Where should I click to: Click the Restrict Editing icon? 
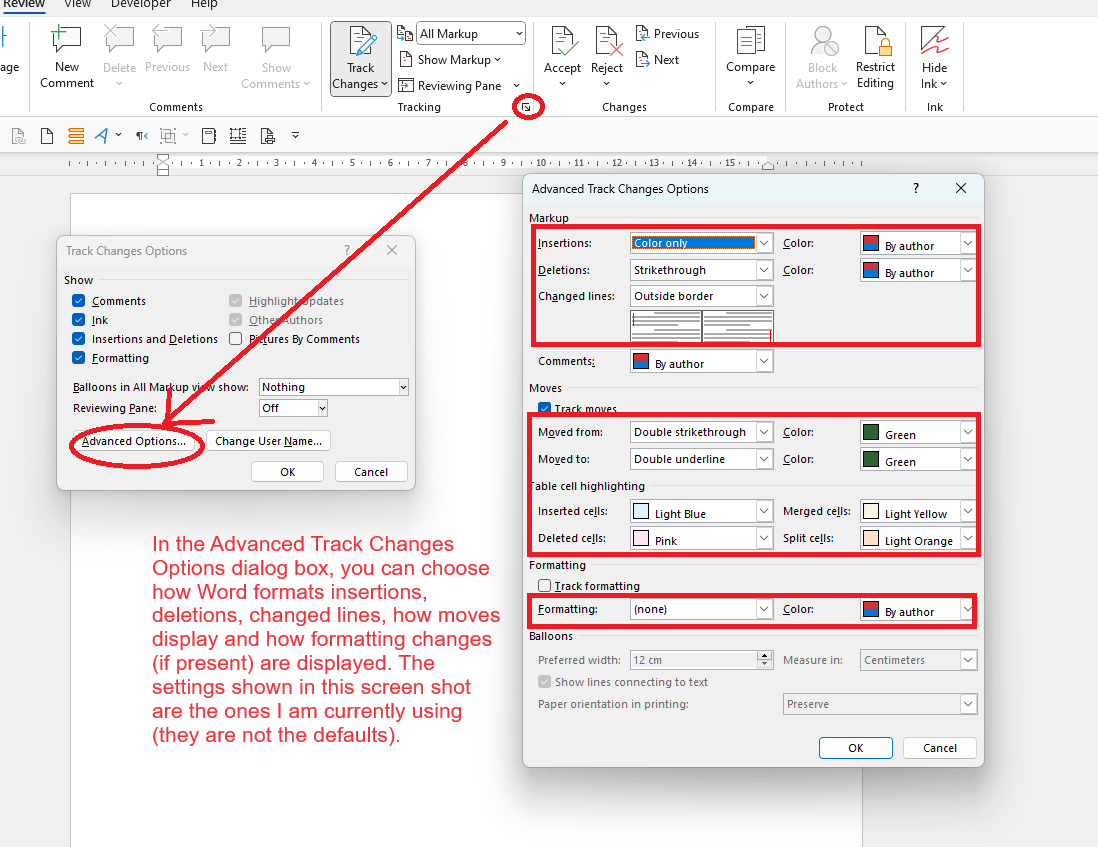coord(875,57)
